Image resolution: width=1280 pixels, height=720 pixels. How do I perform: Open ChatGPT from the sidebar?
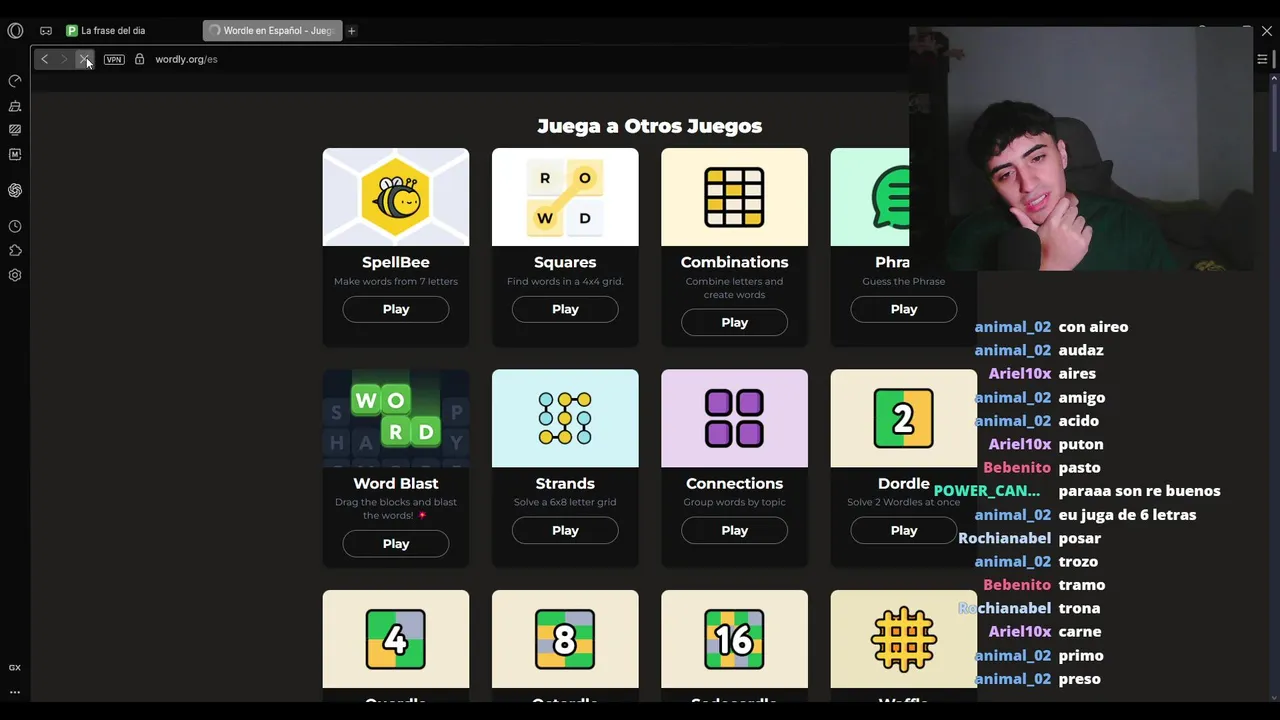[15, 190]
